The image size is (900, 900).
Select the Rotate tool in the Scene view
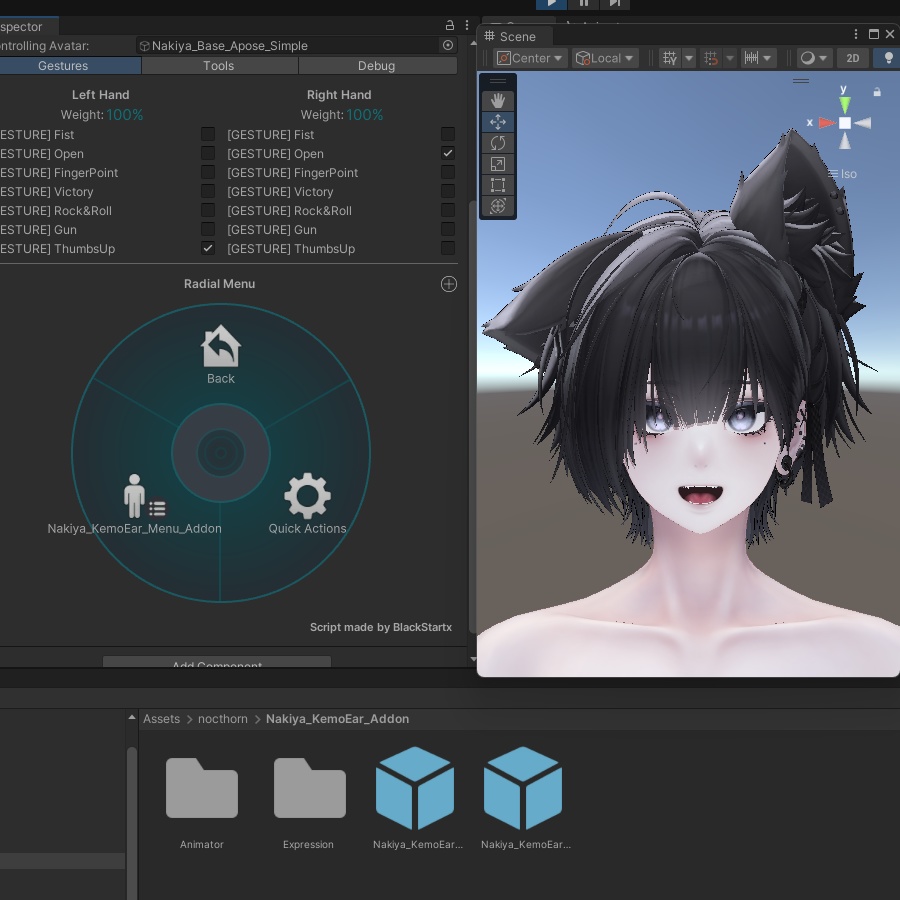tap(498, 143)
